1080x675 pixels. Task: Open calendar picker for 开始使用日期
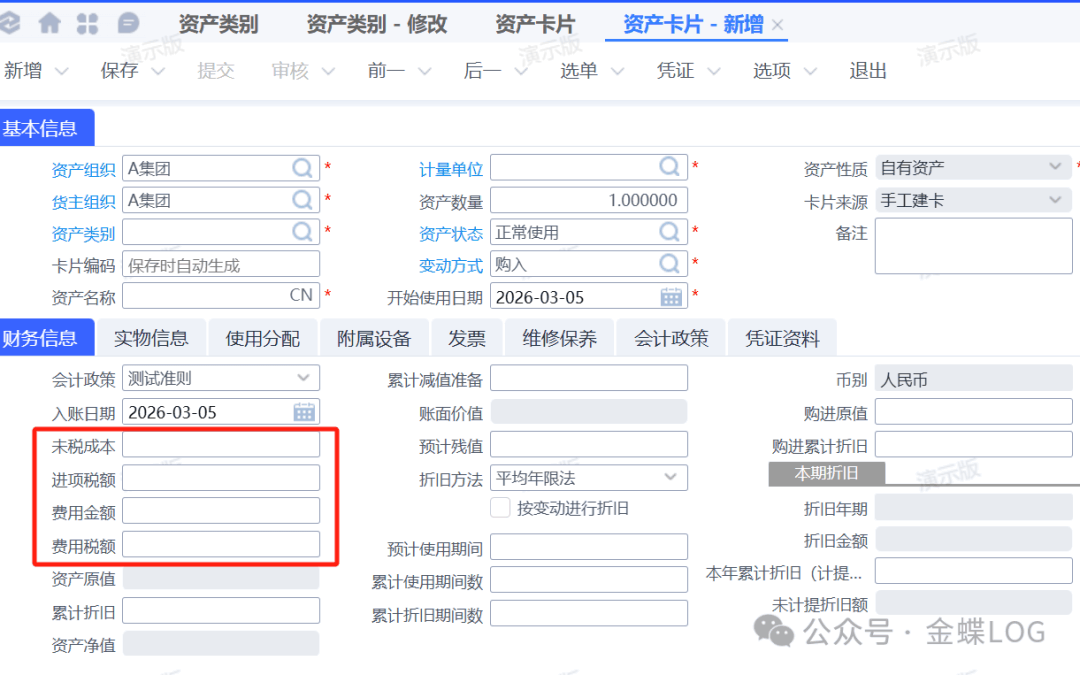point(671,297)
